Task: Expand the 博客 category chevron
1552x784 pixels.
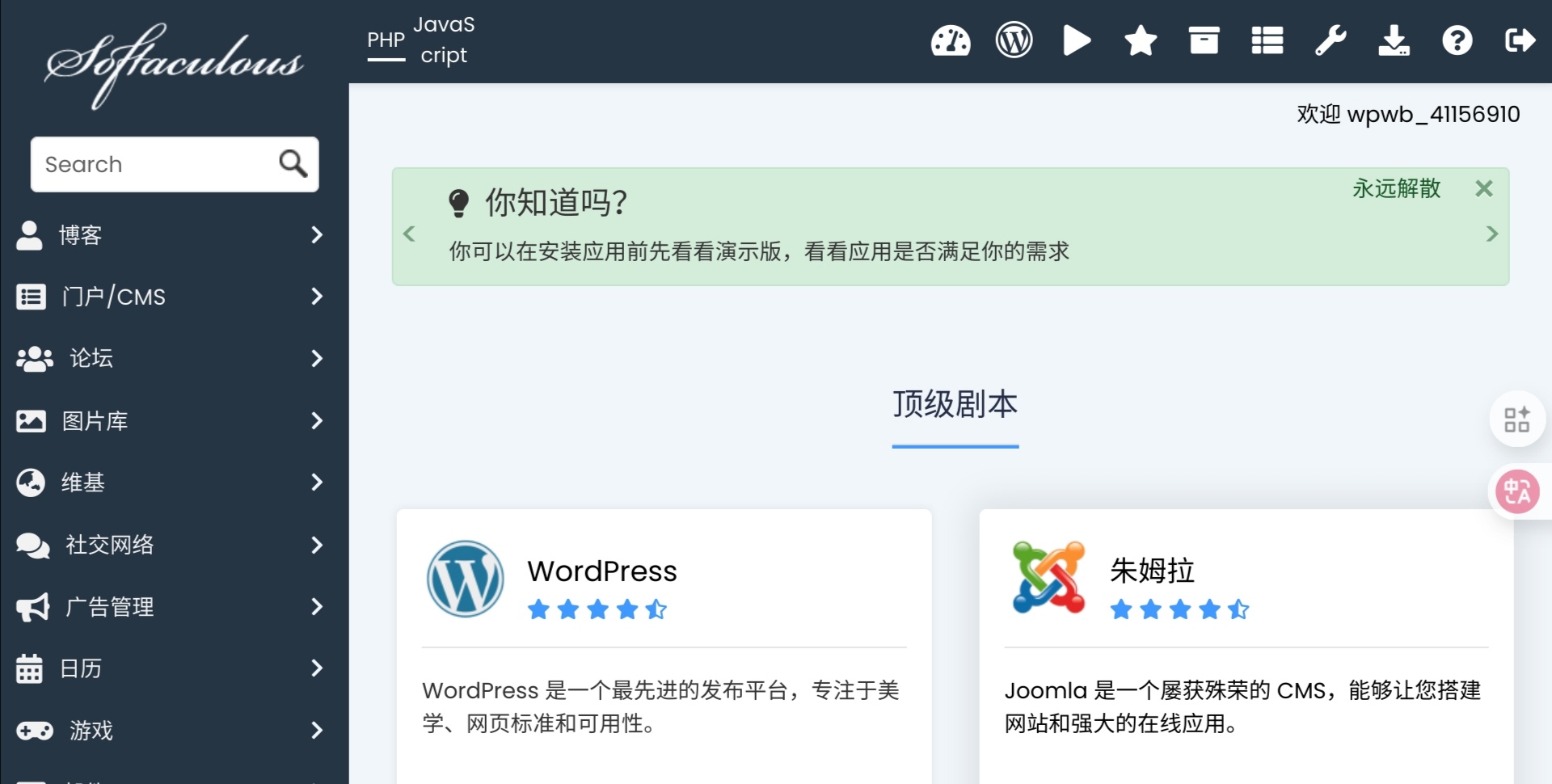Action: coord(317,235)
